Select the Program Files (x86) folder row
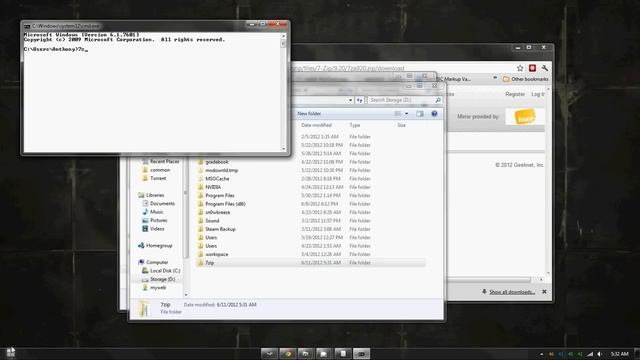The width and height of the screenshot is (640, 360). (x=310, y=204)
